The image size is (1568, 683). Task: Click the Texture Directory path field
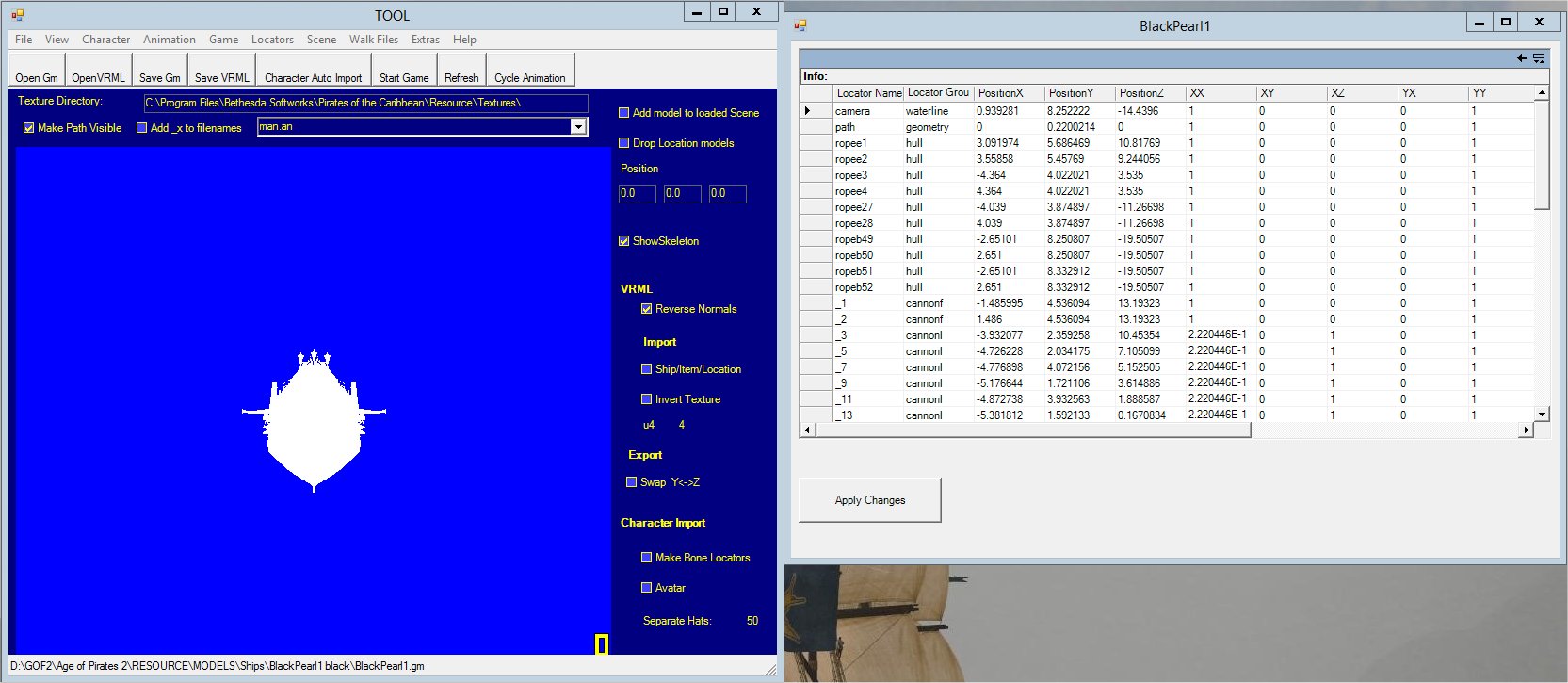click(x=365, y=103)
